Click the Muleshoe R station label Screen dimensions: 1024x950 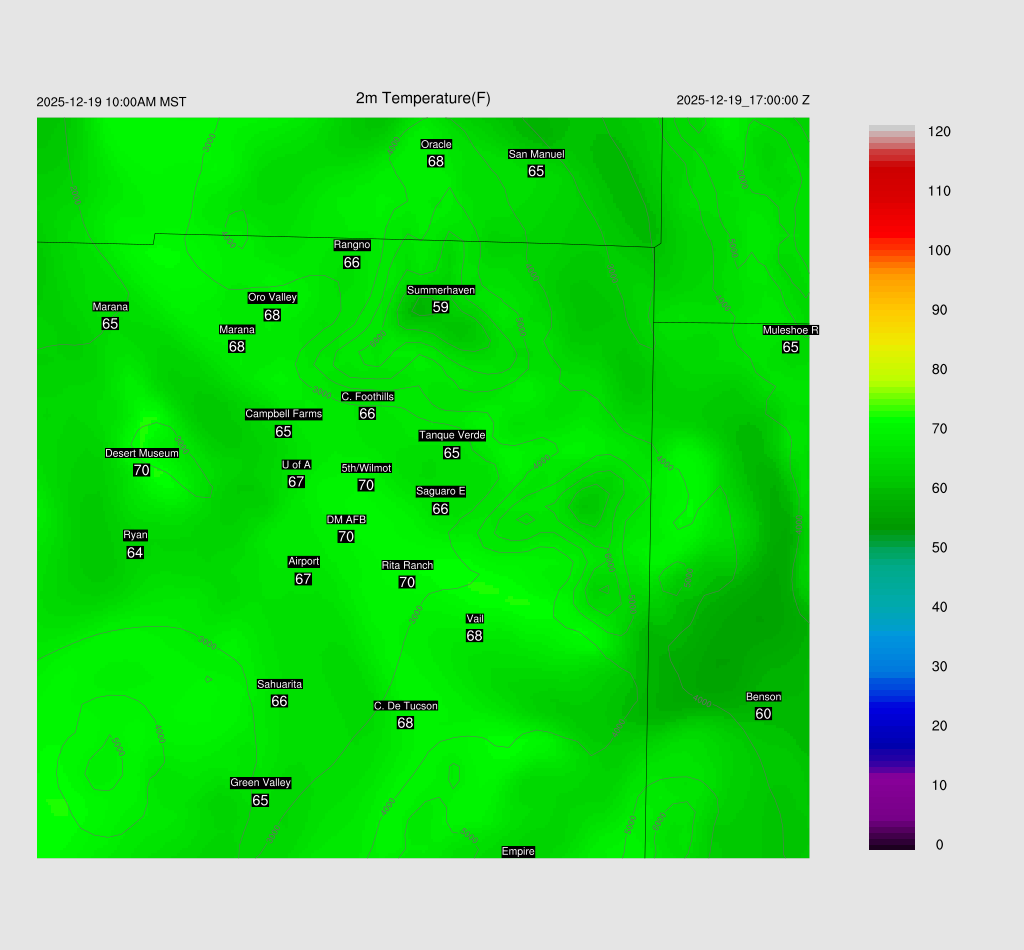click(790, 330)
